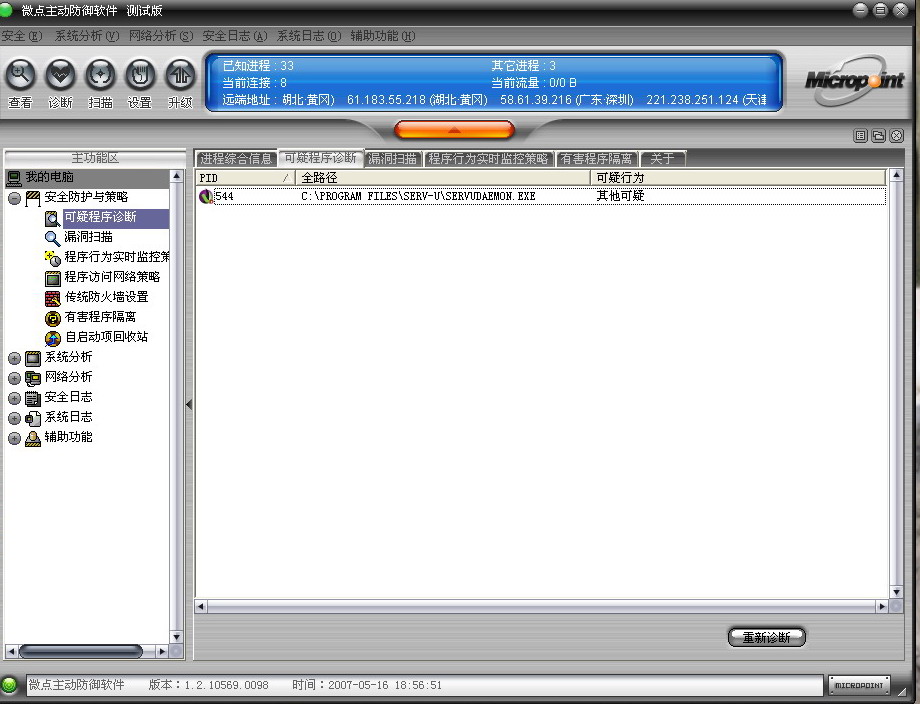Click the 有害程序隔离 icon in tree
Screen dimensions: 920x704
pos(52,318)
